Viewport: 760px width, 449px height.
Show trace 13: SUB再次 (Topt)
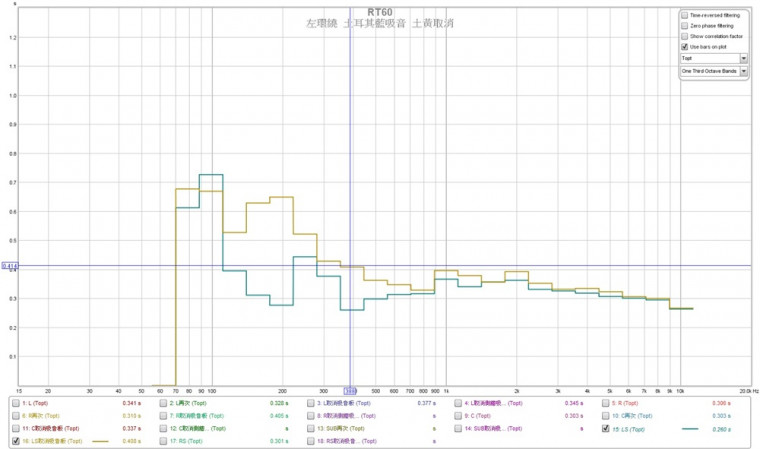311,428
